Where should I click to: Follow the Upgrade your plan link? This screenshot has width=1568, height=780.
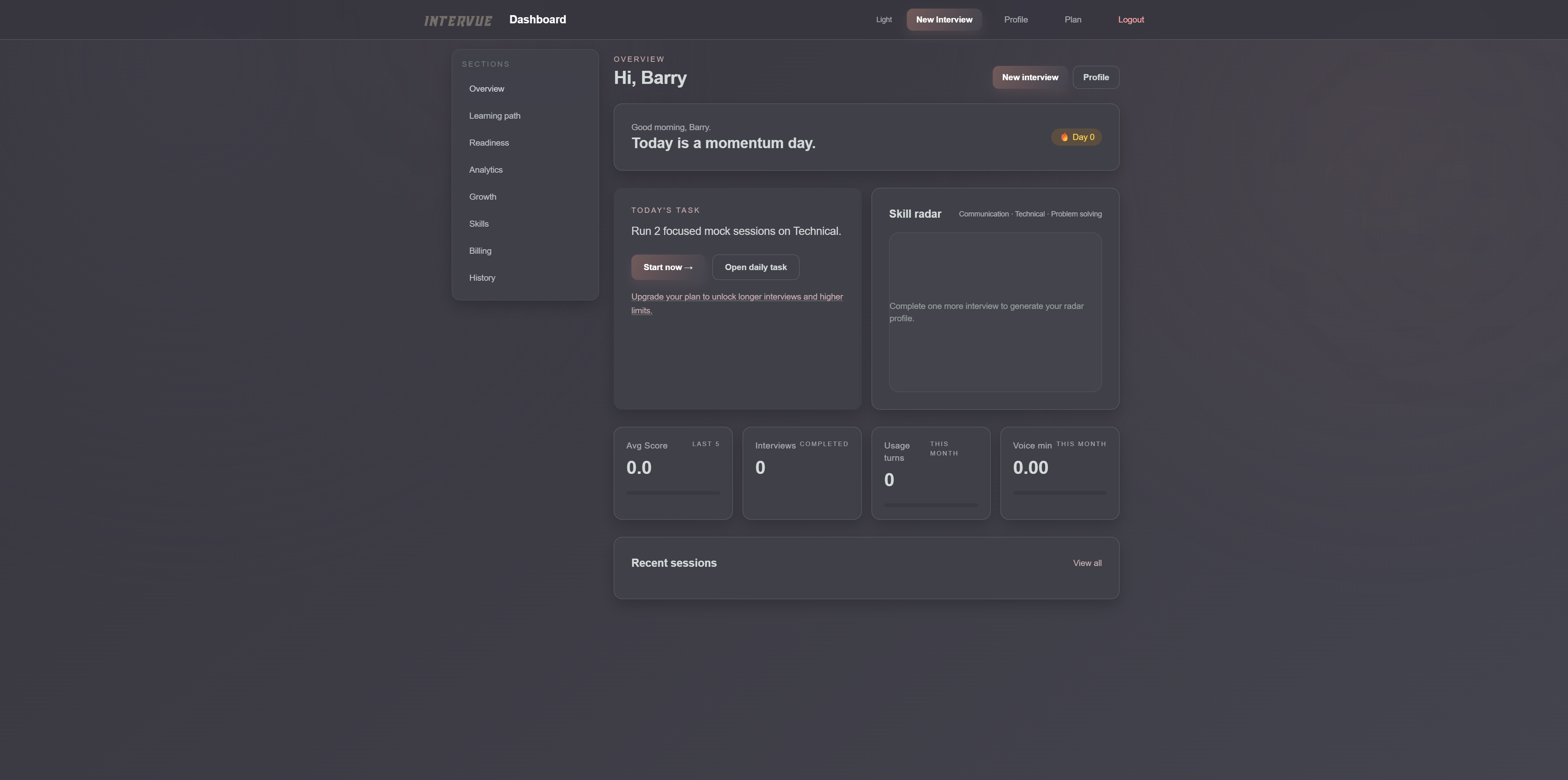pyautogui.click(x=737, y=297)
